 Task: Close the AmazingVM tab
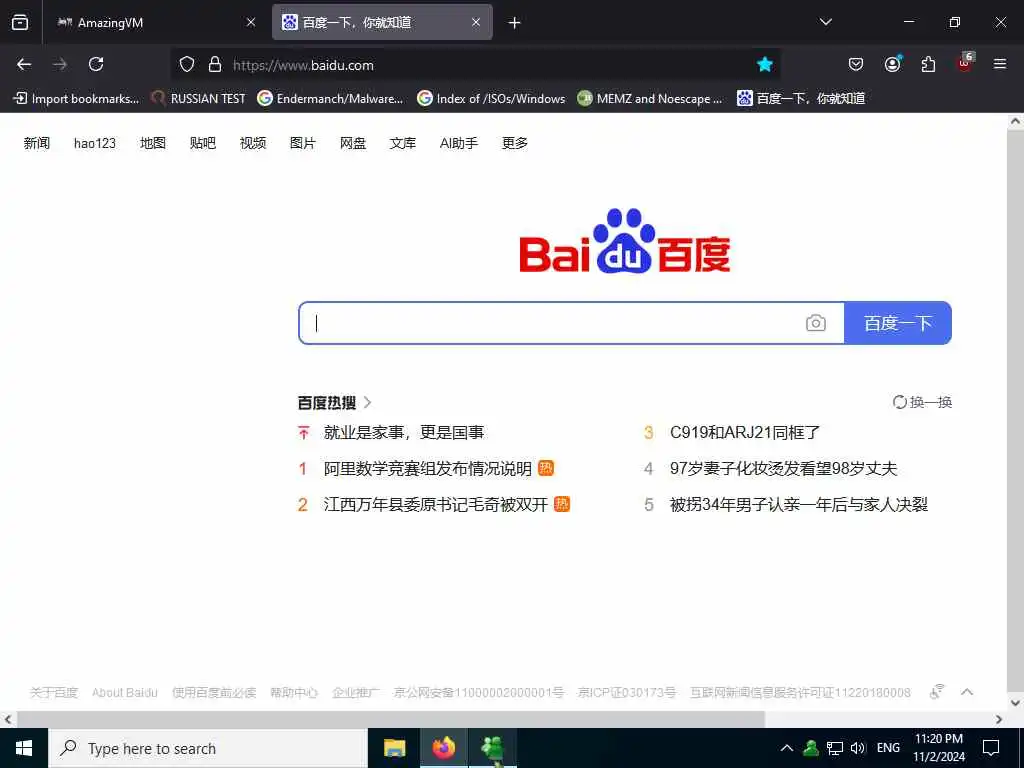click(251, 23)
